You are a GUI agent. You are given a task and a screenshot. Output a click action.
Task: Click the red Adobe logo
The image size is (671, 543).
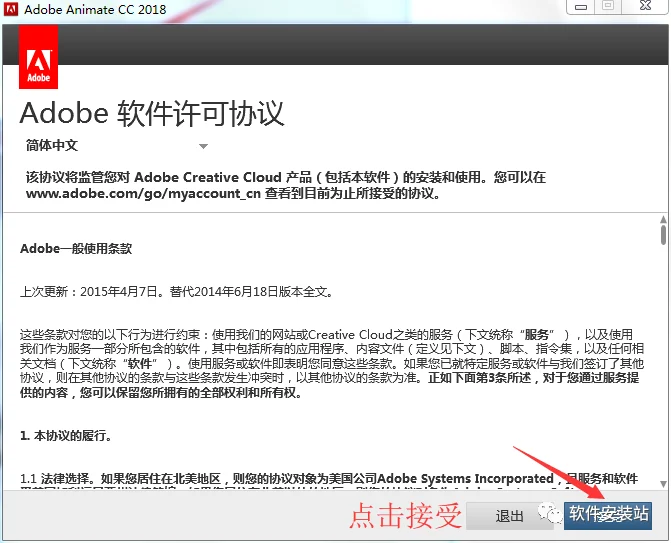point(39,56)
